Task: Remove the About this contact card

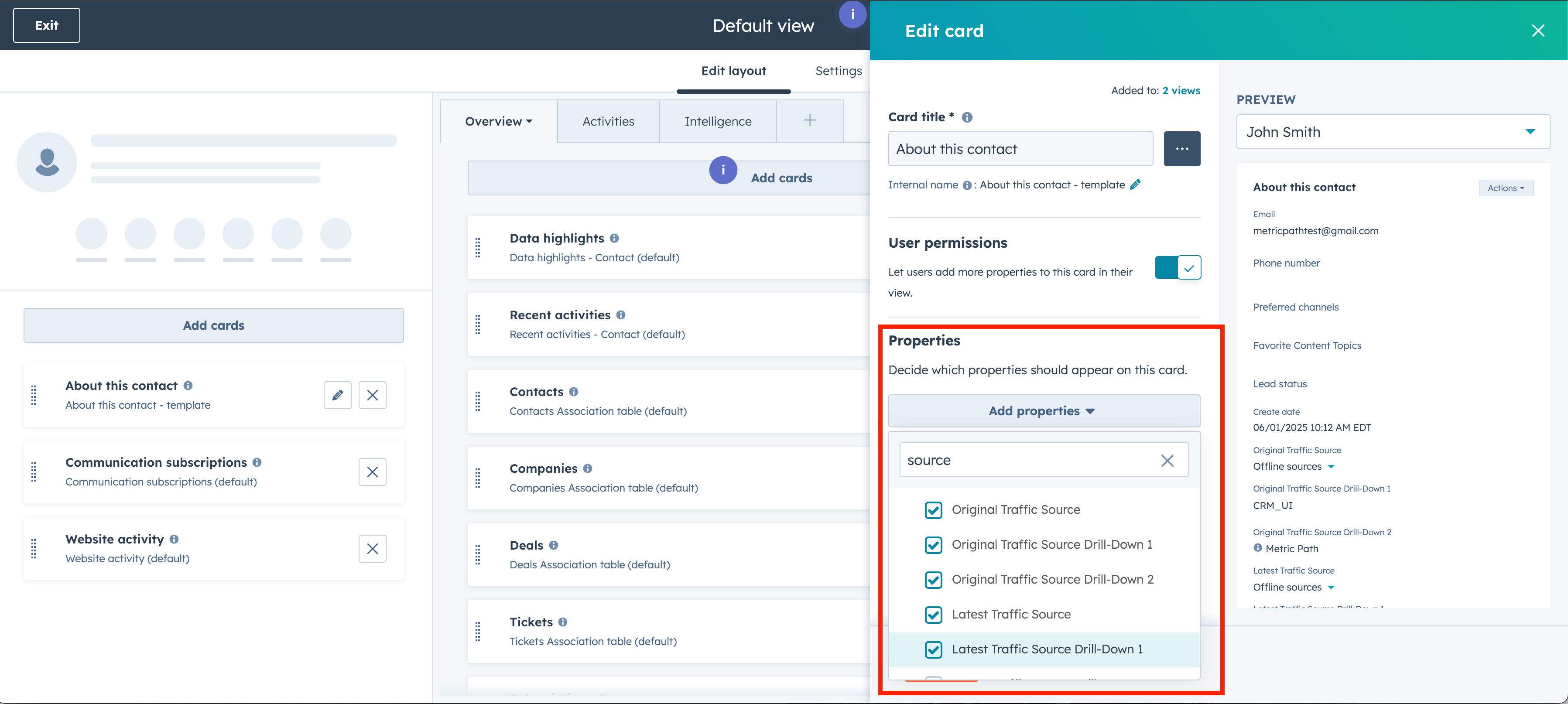Action: [373, 396]
